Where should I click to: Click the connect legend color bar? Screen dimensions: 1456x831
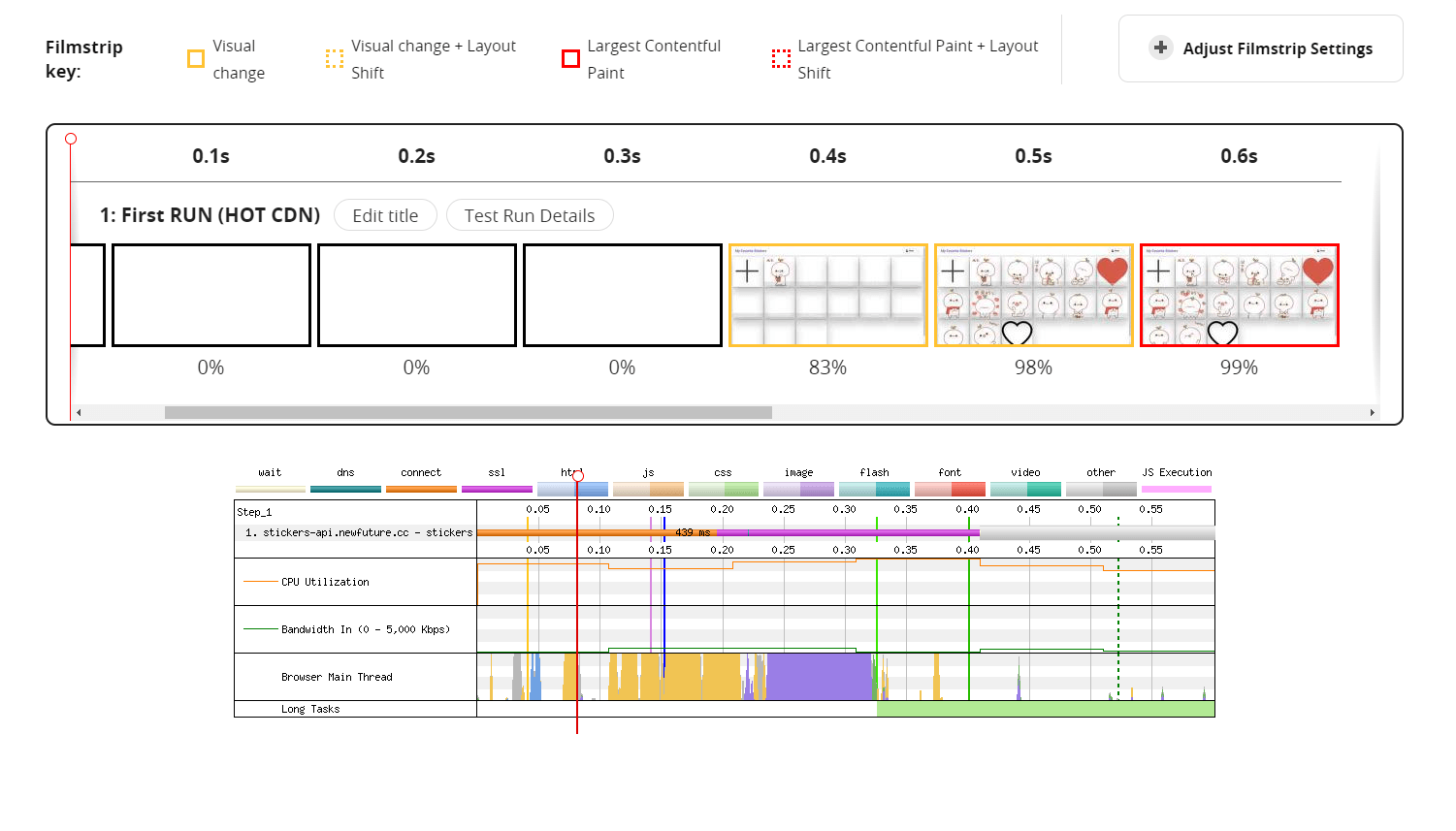421,489
